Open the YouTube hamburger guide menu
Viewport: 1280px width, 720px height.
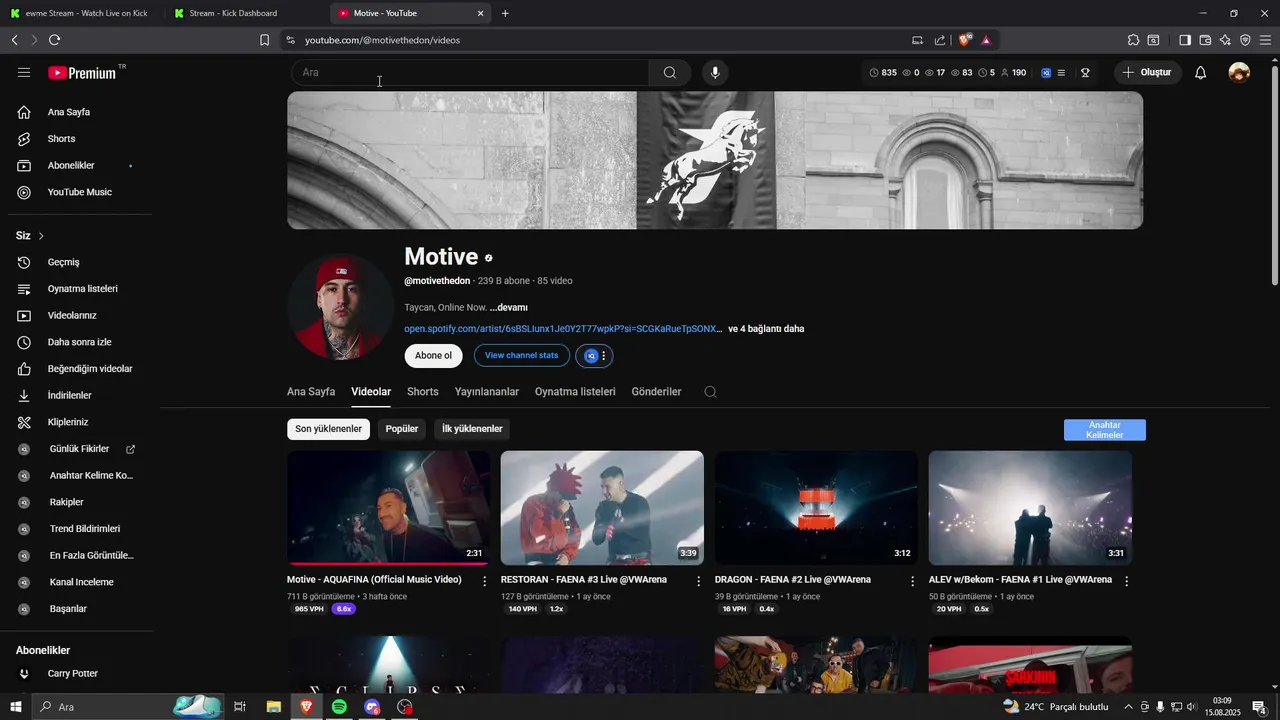[24, 72]
